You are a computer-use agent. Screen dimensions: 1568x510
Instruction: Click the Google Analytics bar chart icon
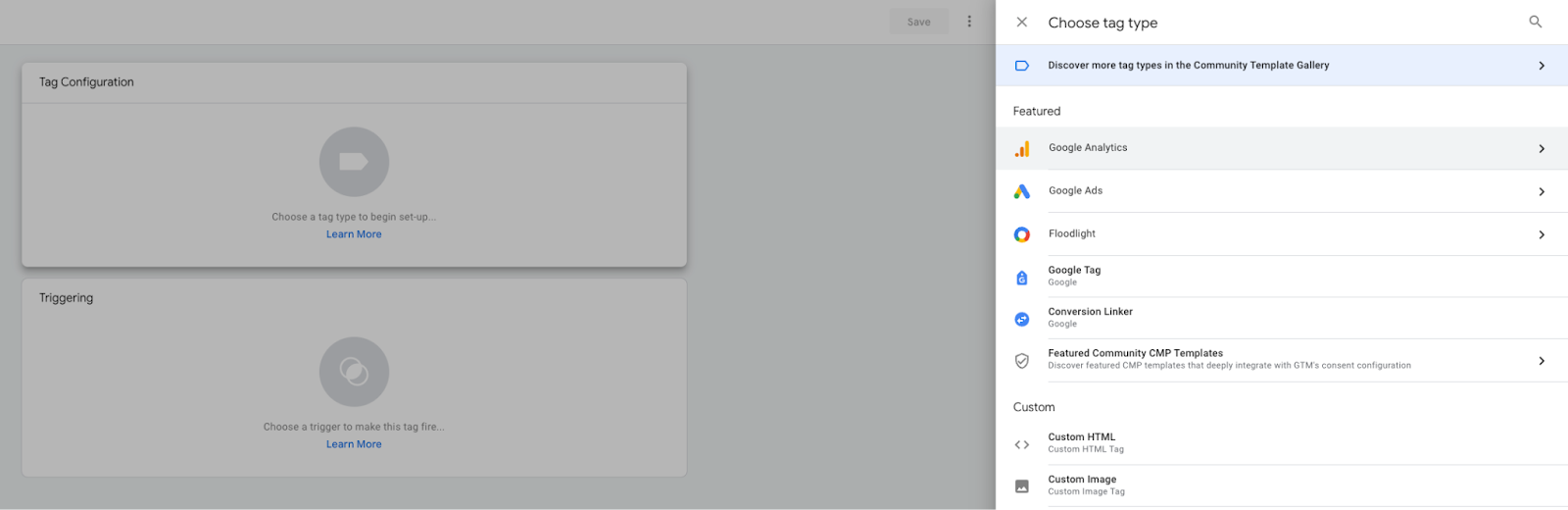(x=1022, y=148)
